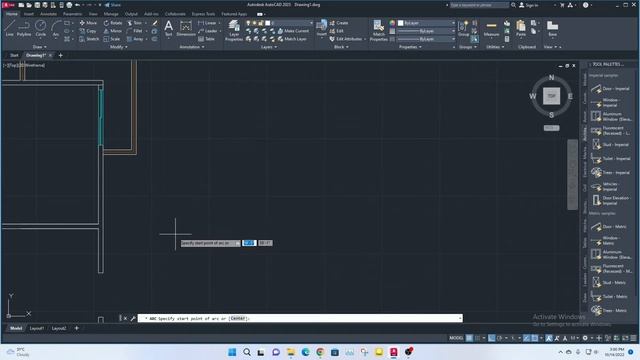This screenshot has height=360, width=640.
Task: Open the Windows Start menu
Action: pos(232,352)
